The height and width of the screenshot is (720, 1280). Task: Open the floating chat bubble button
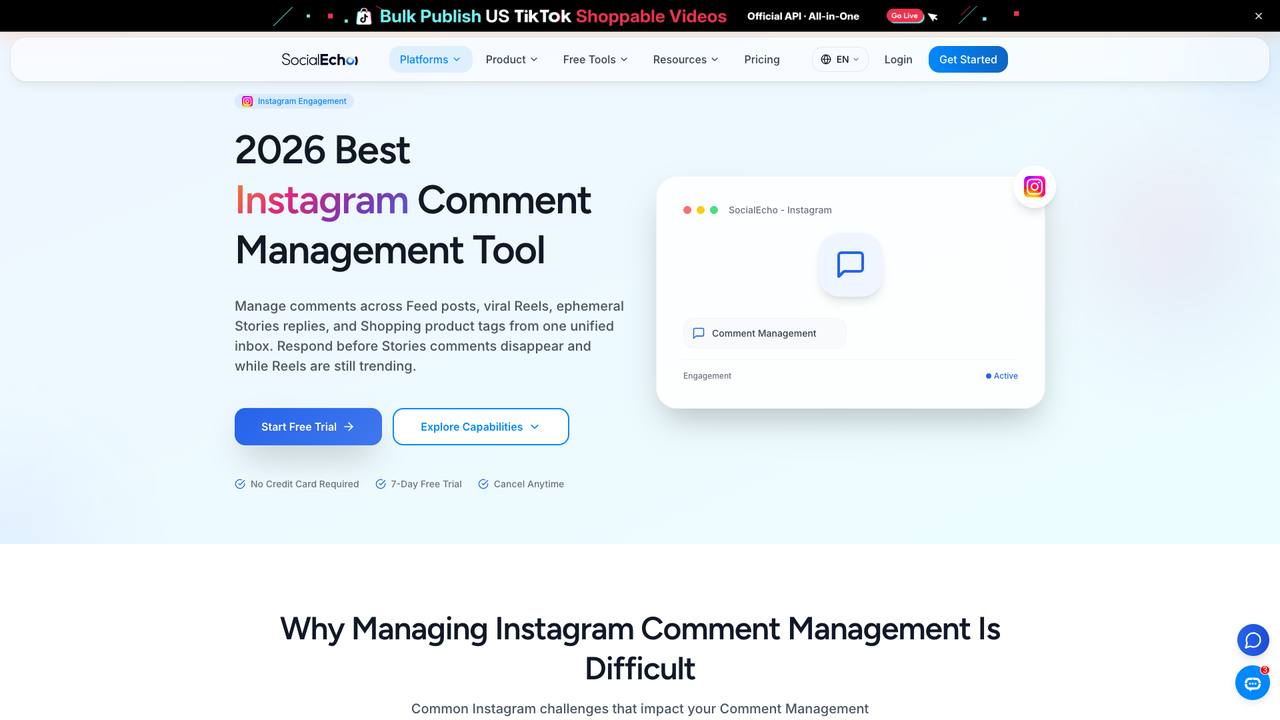(1253, 640)
